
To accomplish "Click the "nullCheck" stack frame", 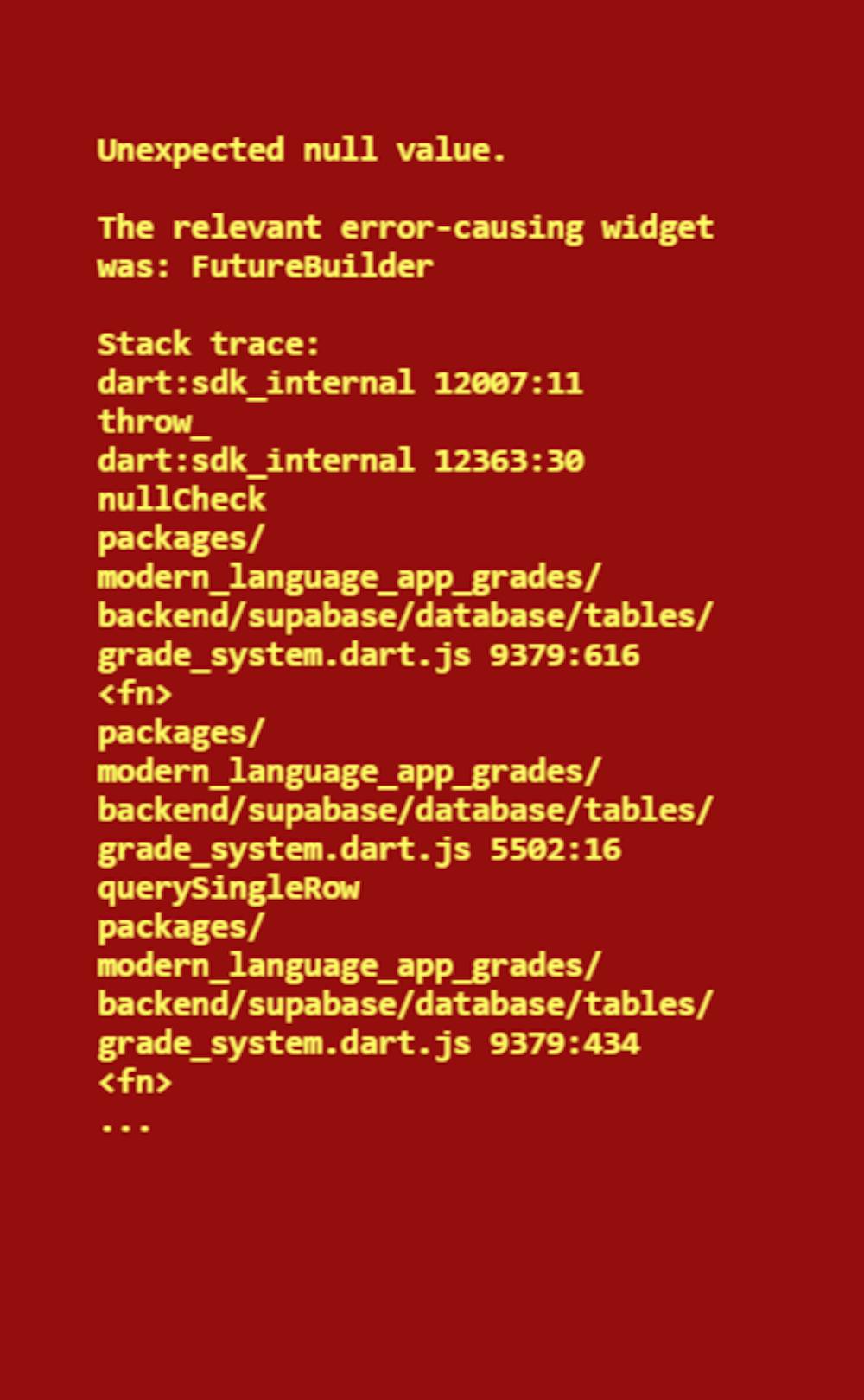I will 181,500.
